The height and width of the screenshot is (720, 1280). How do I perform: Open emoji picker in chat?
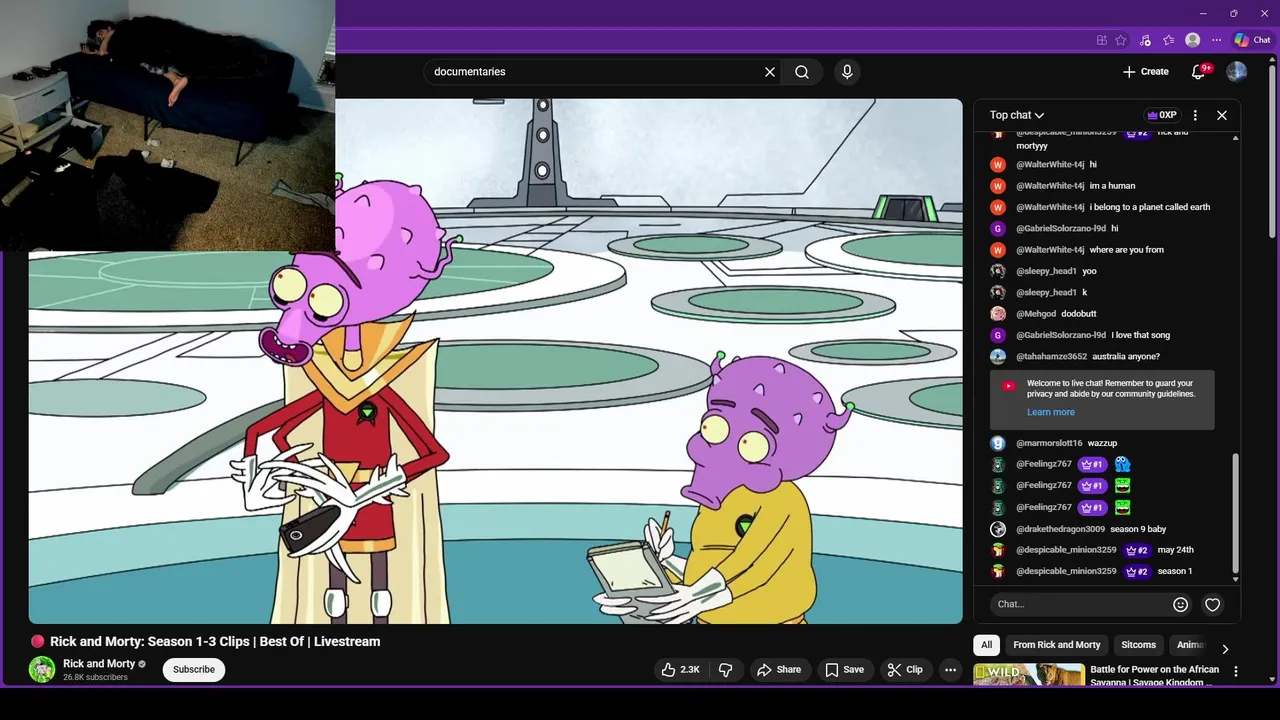[x=1181, y=604]
